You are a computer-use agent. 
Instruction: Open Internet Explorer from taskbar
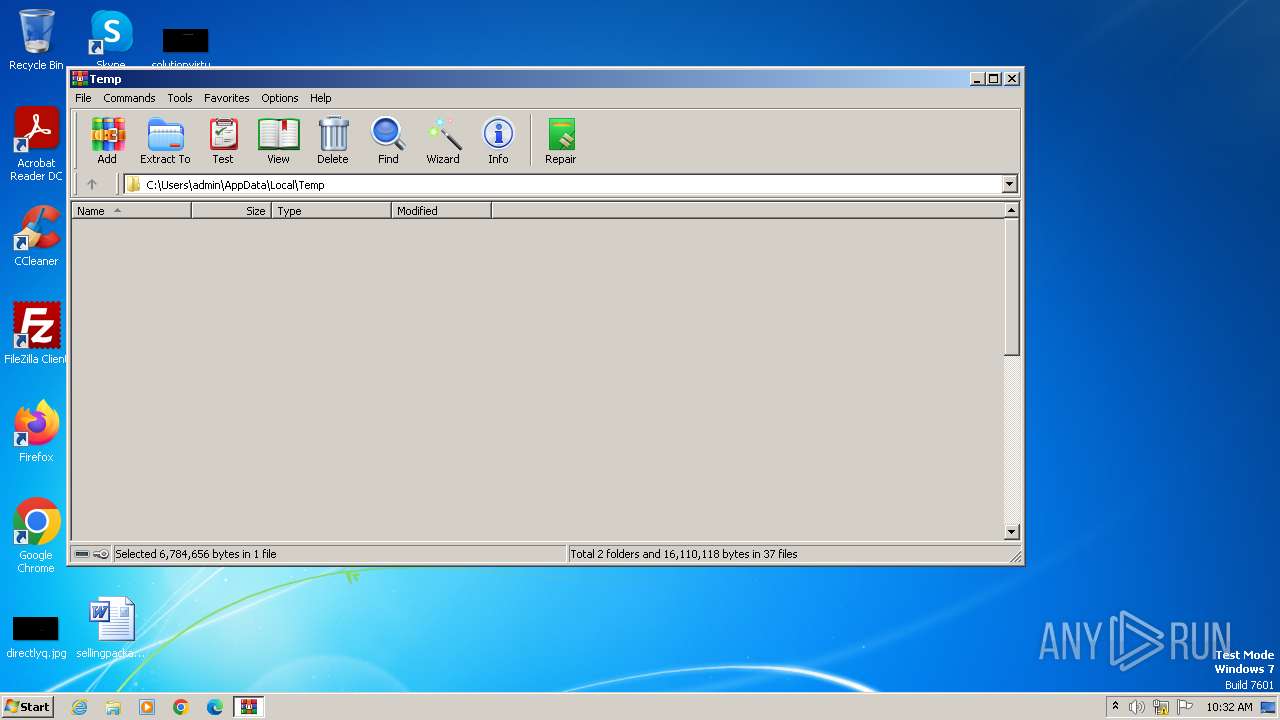tap(79, 707)
